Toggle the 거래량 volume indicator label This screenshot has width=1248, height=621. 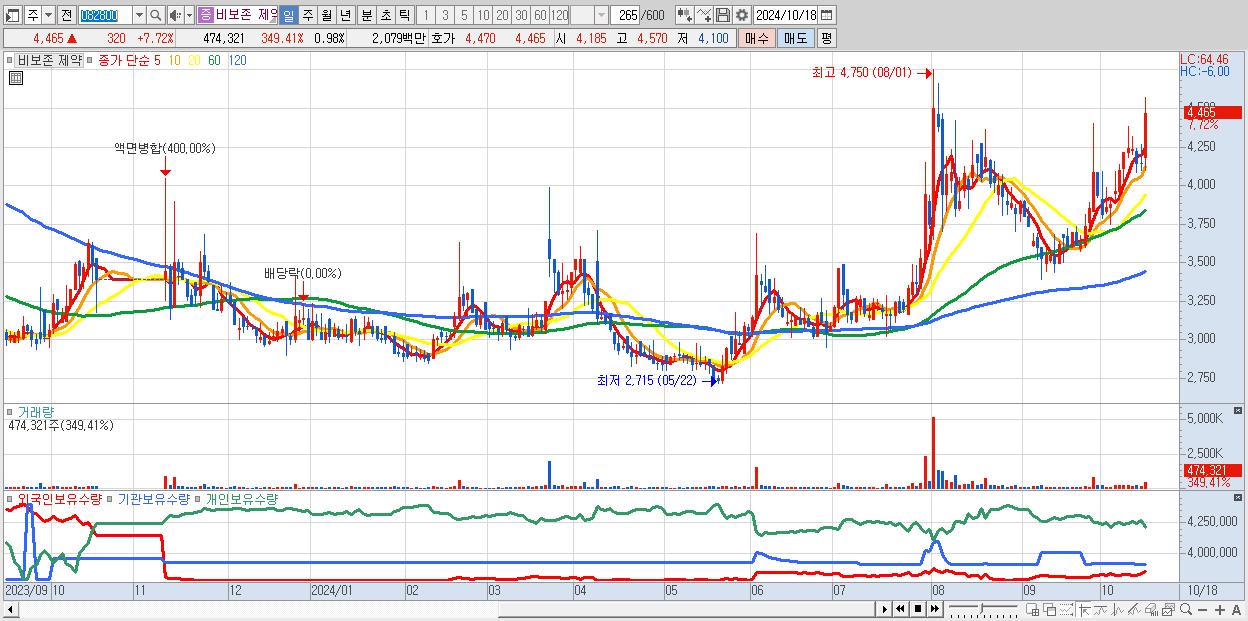click(36, 412)
